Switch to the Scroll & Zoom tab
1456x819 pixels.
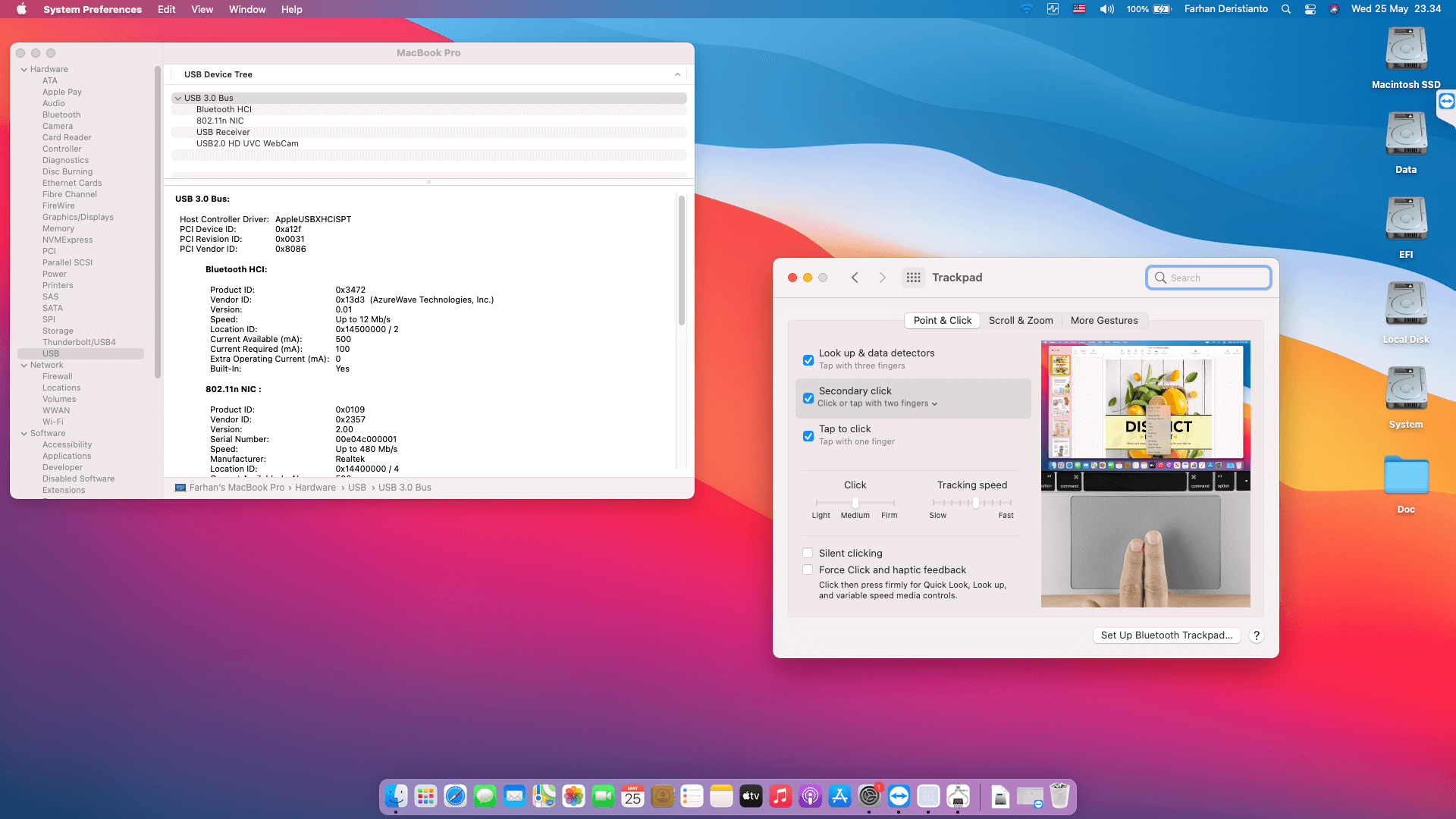click(x=1021, y=321)
